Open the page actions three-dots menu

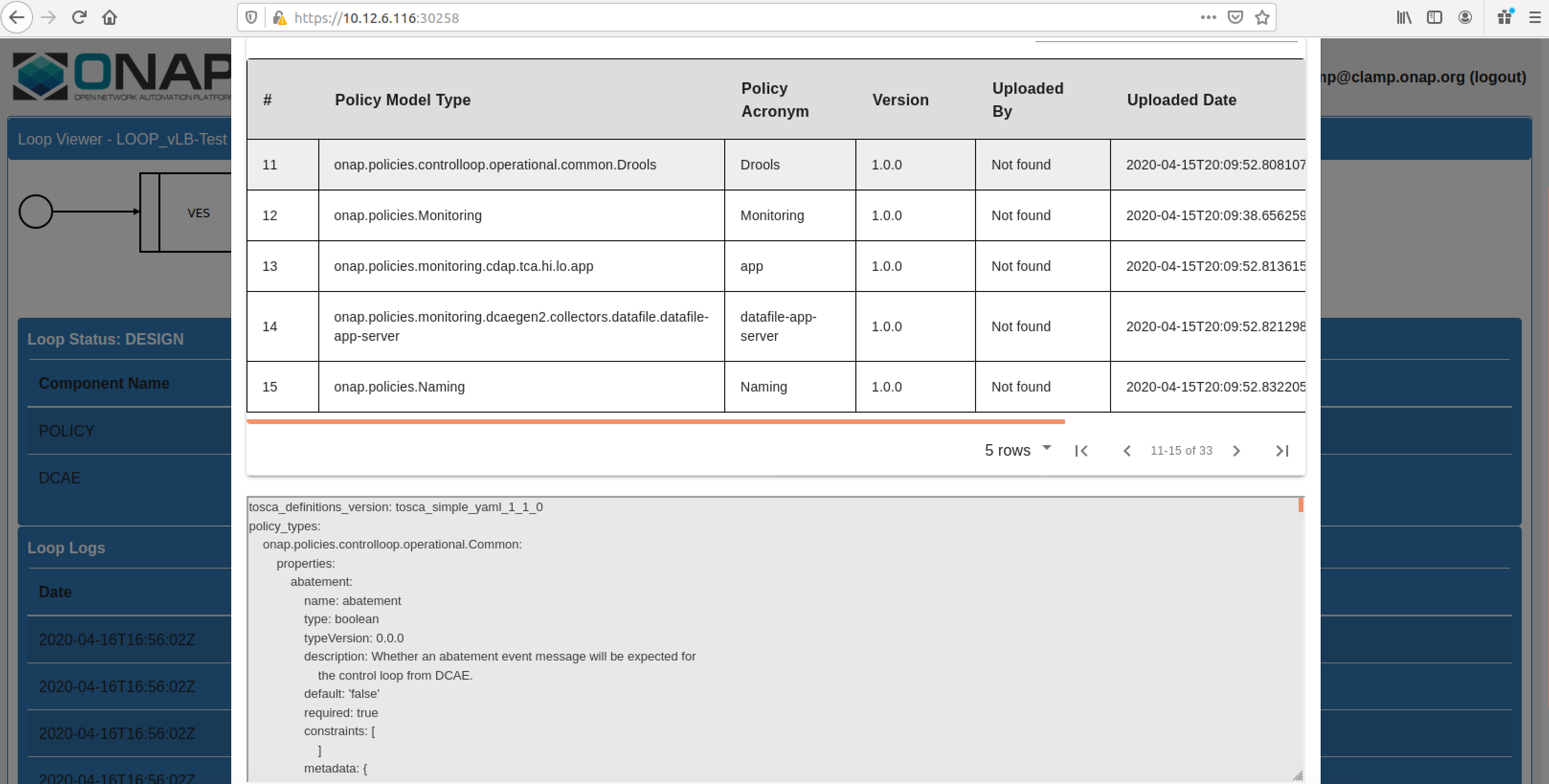pyautogui.click(x=1209, y=17)
